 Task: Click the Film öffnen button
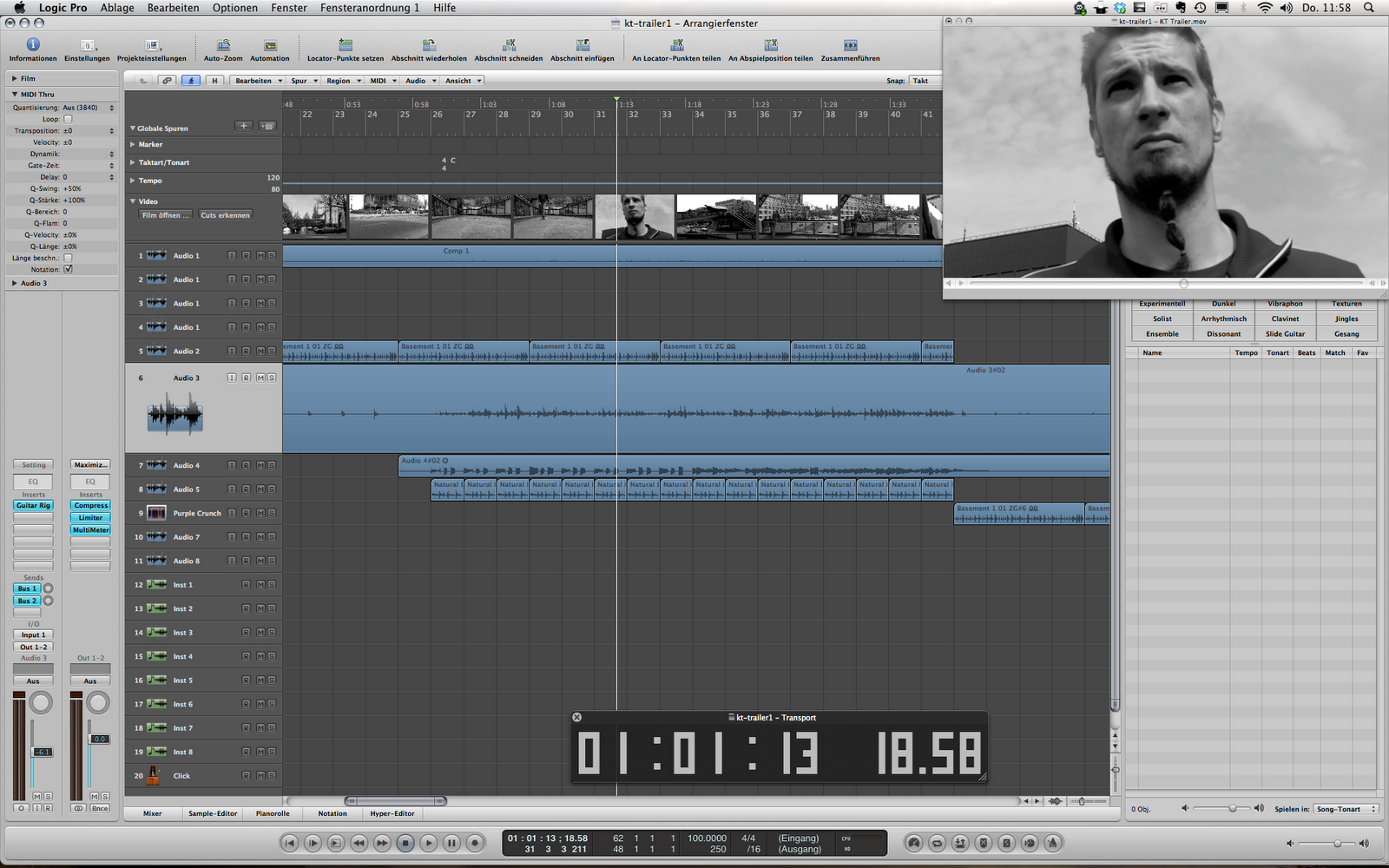pyautogui.click(x=166, y=215)
